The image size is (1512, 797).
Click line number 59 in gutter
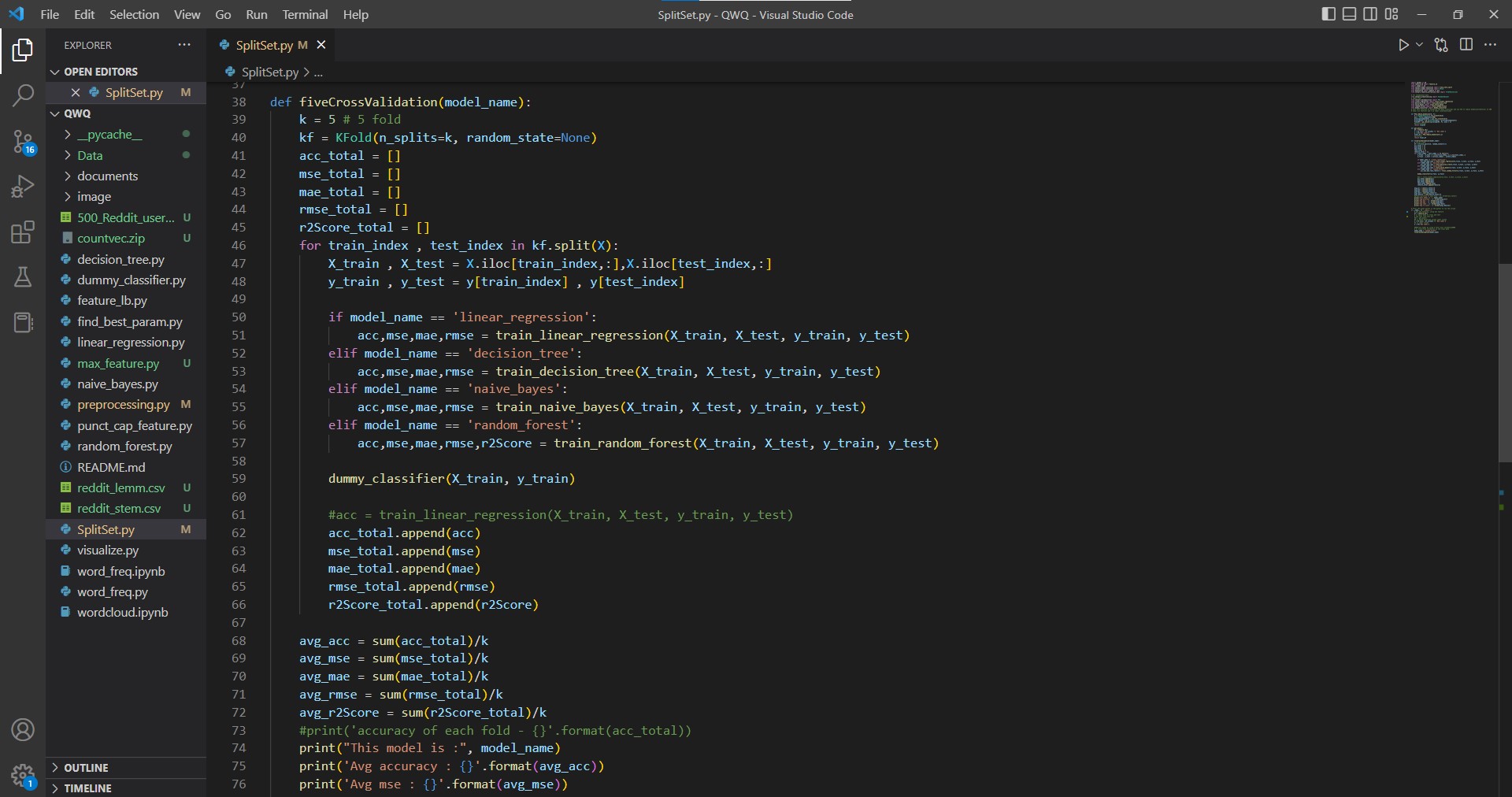[239, 479]
